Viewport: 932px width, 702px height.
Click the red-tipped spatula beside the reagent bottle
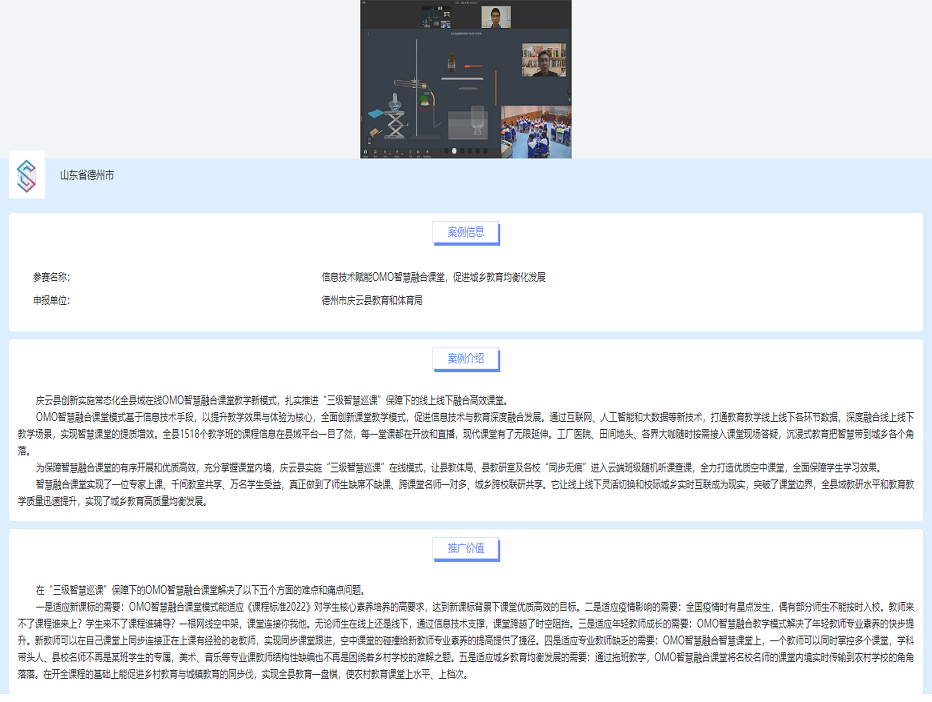(x=472, y=67)
